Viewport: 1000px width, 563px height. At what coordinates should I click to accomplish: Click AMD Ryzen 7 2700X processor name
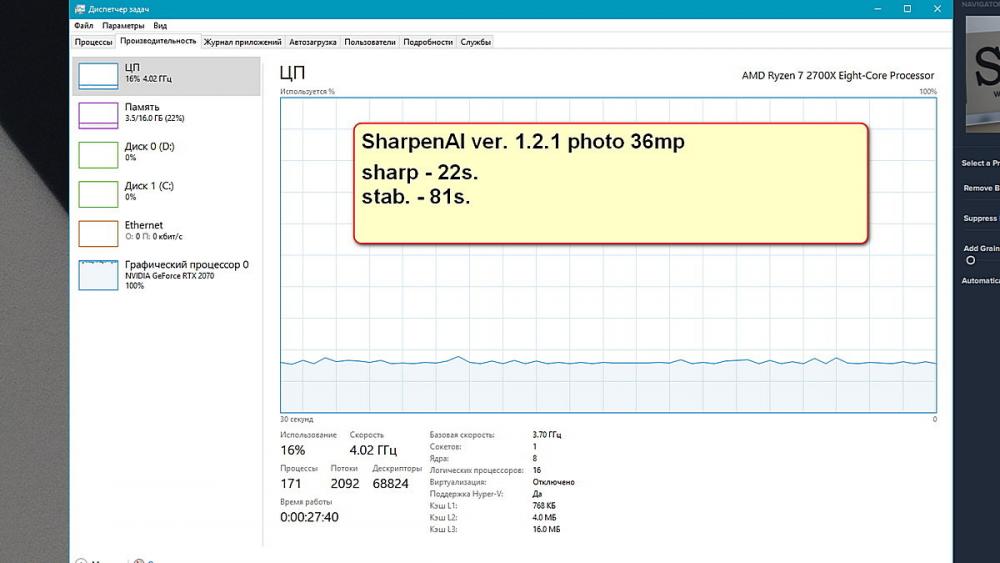coord(838,75)
